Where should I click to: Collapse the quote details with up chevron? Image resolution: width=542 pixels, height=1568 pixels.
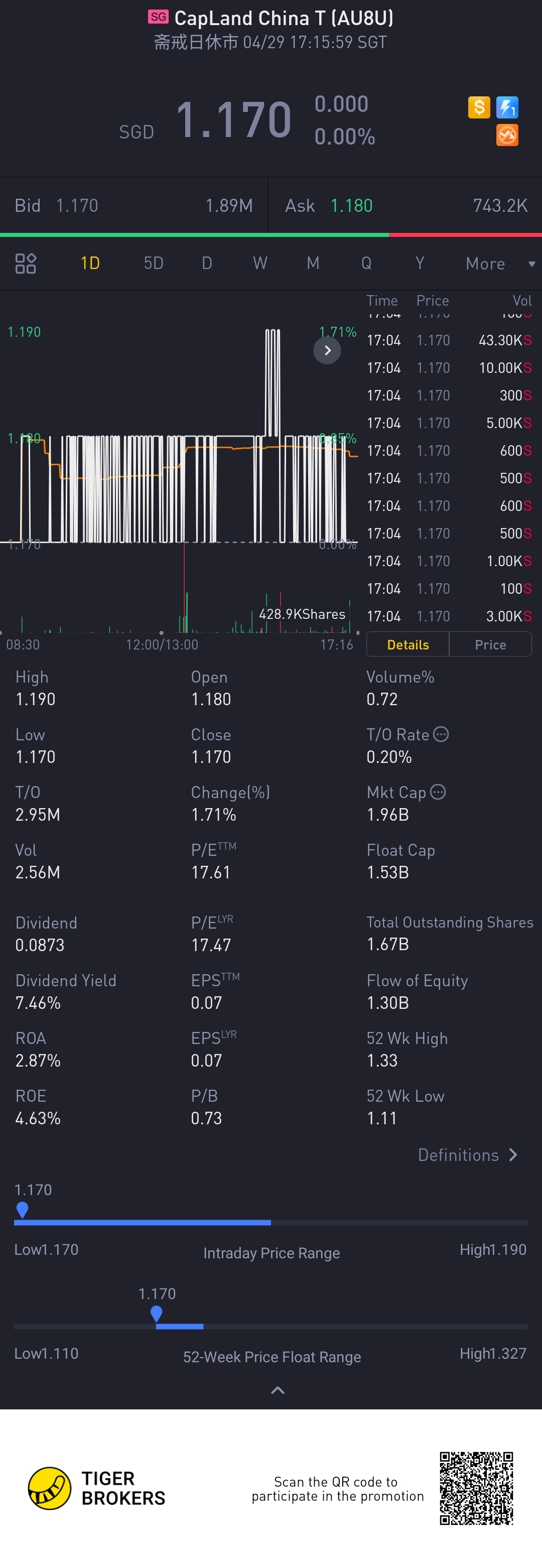[x=278, y=1390]
